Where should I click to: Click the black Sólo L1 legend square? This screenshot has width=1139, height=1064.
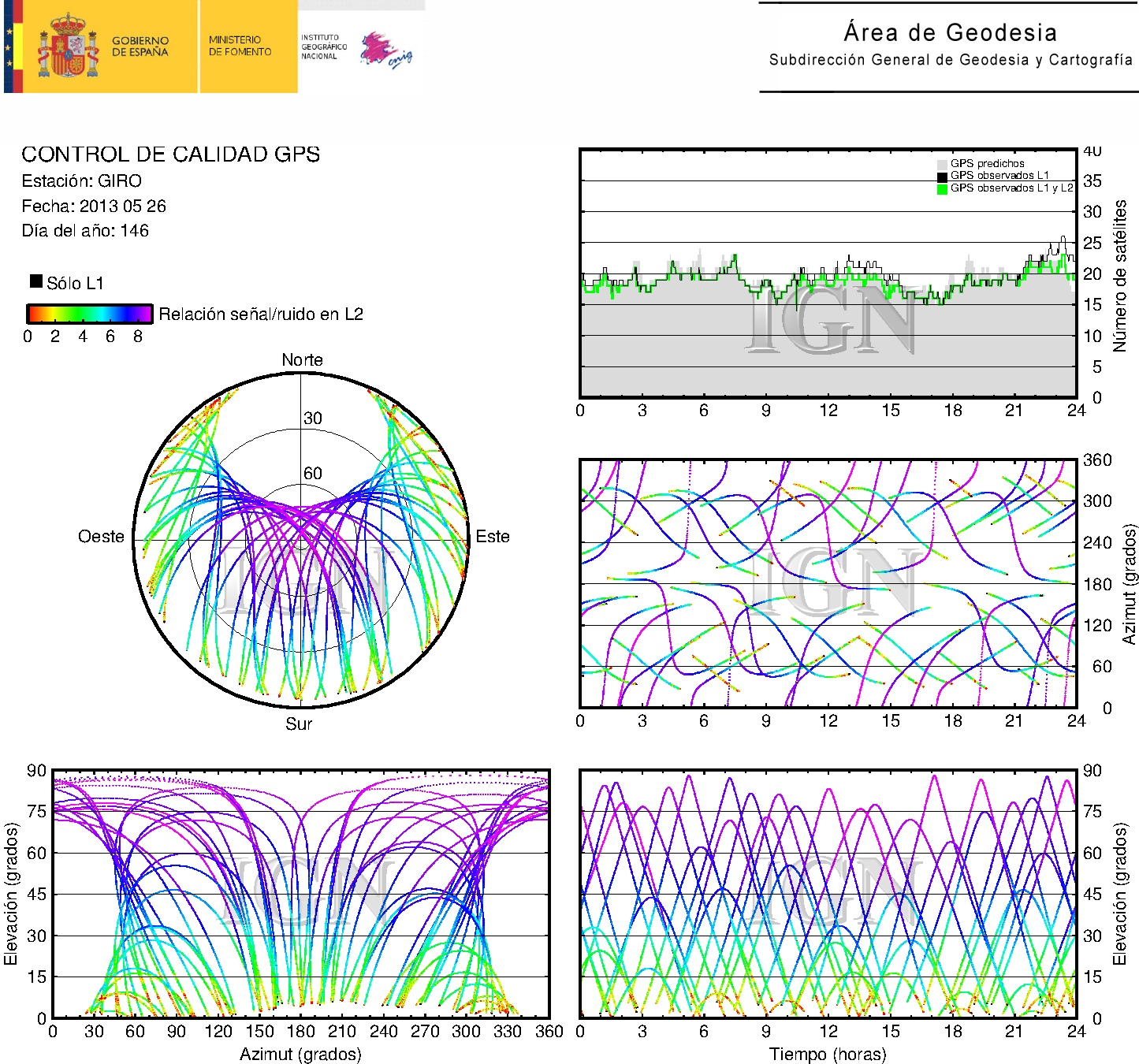click(36, 281)
